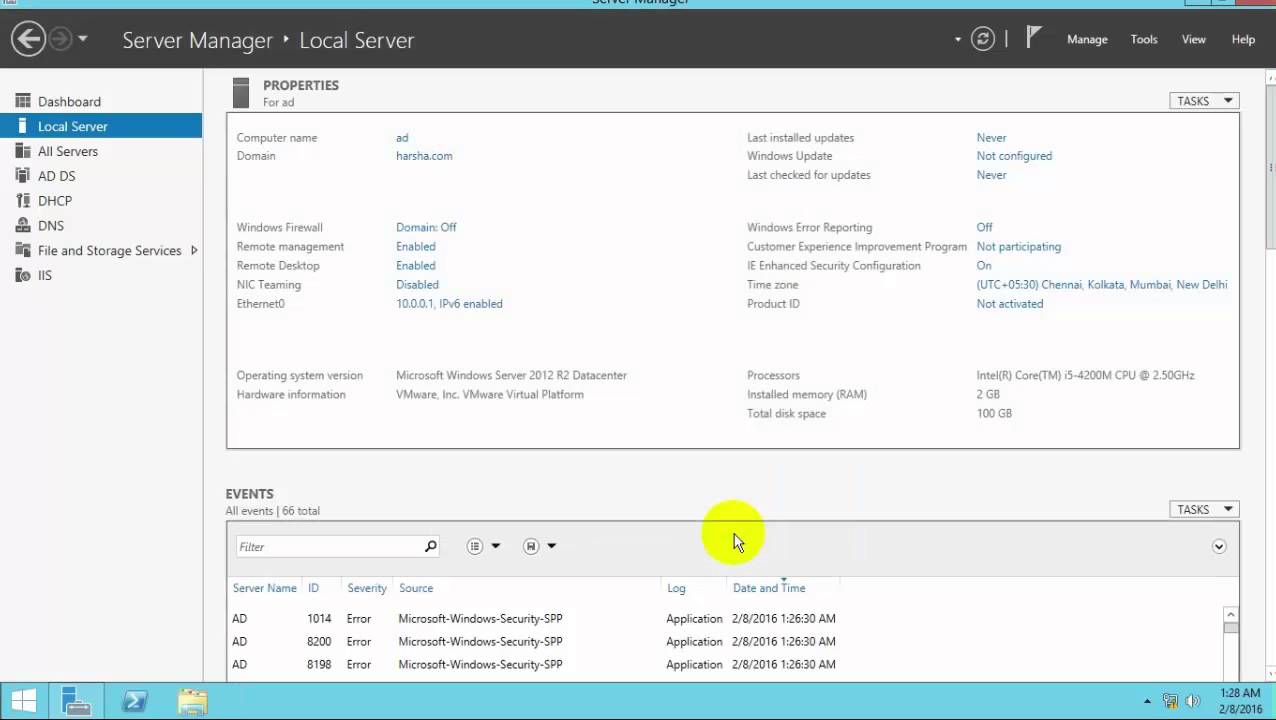The height and width of the screenshot is (720, 1276).
Task: Select Local Server in the sidebar
Action: (101, 126)
